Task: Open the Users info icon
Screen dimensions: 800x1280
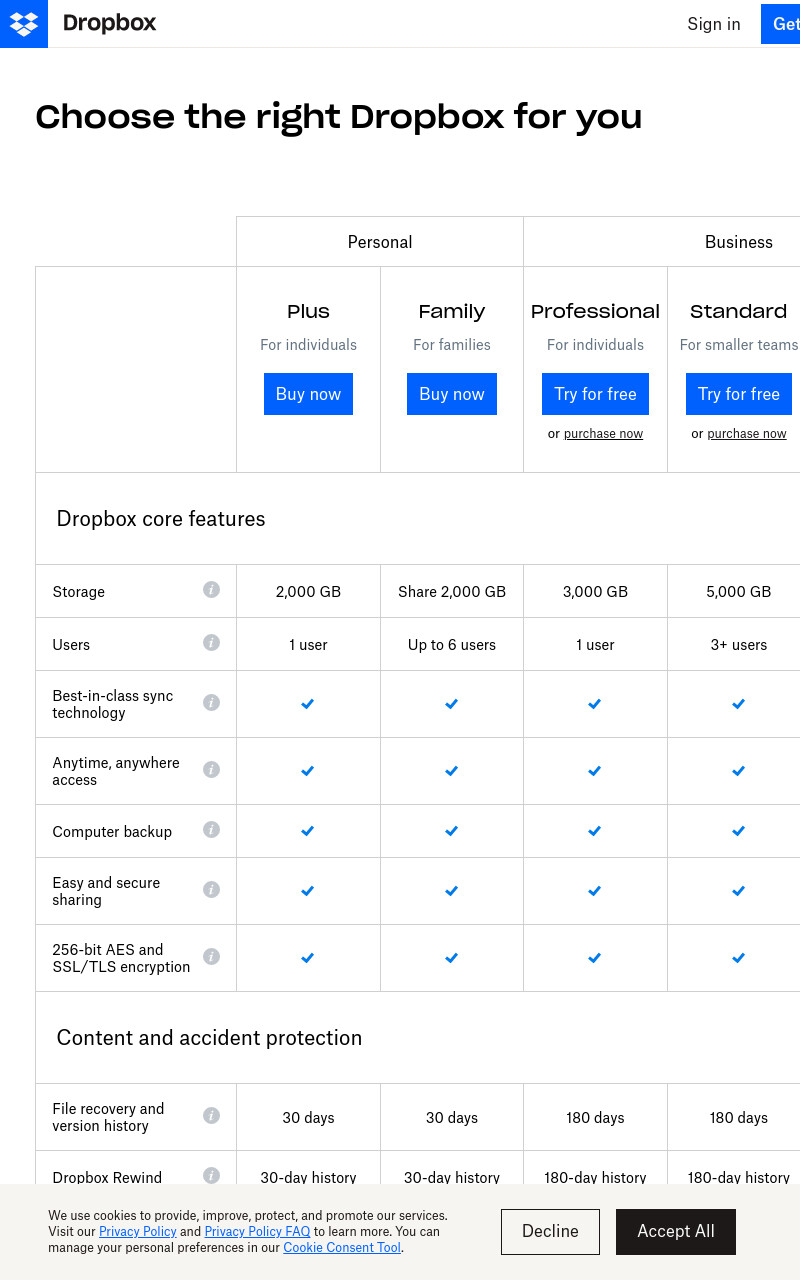Action: tap(211, 642)
